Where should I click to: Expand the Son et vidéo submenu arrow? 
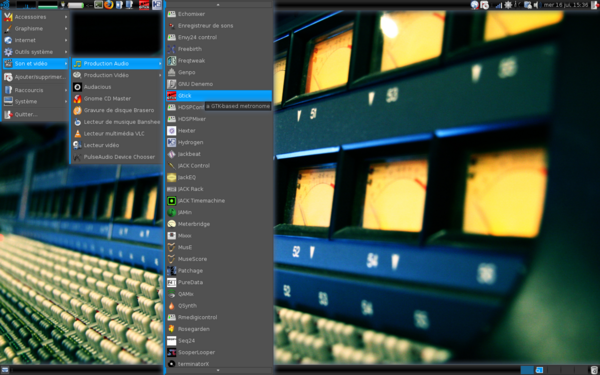66,64
